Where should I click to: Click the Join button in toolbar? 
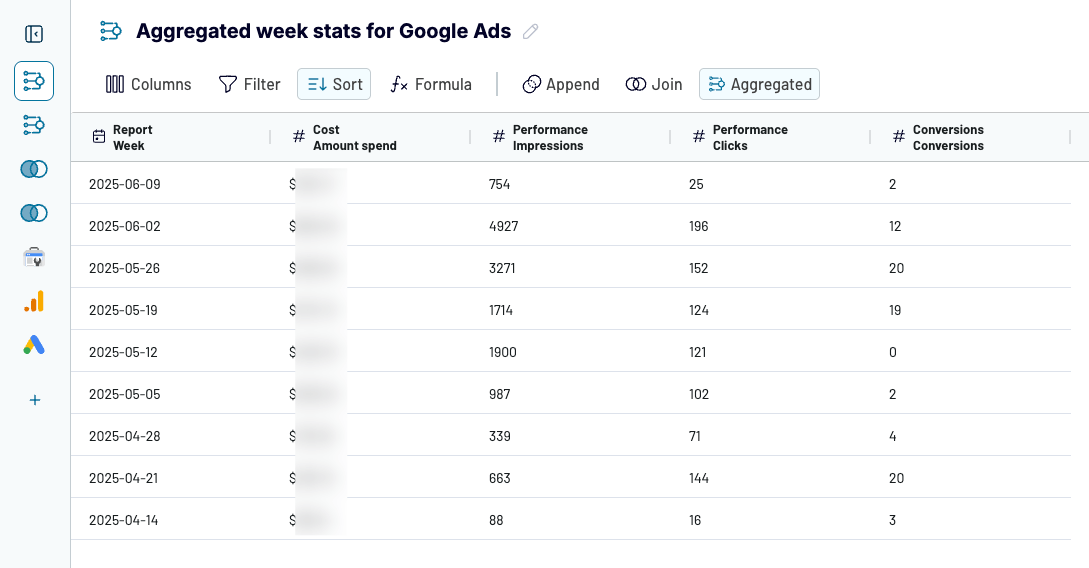654,85
